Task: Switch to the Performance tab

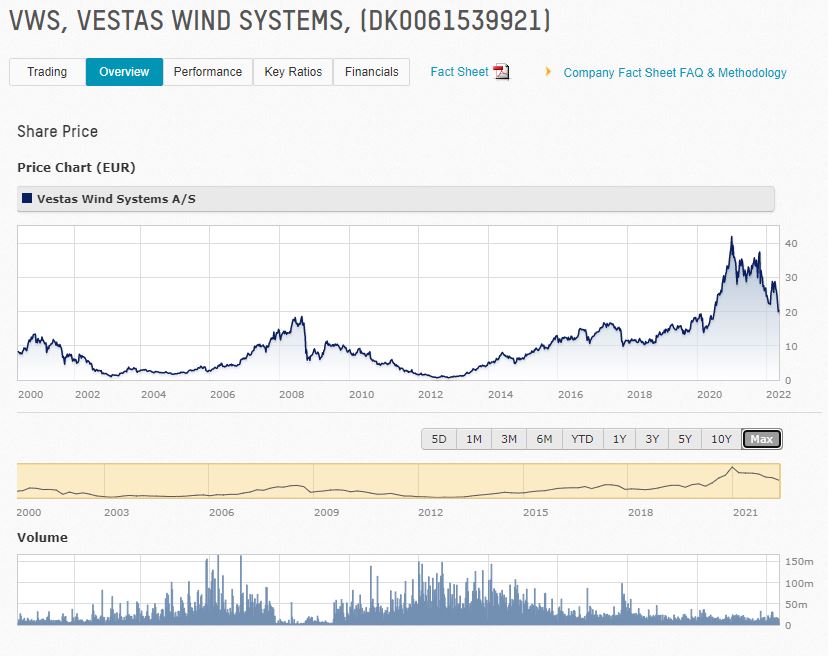Action: 208,72
